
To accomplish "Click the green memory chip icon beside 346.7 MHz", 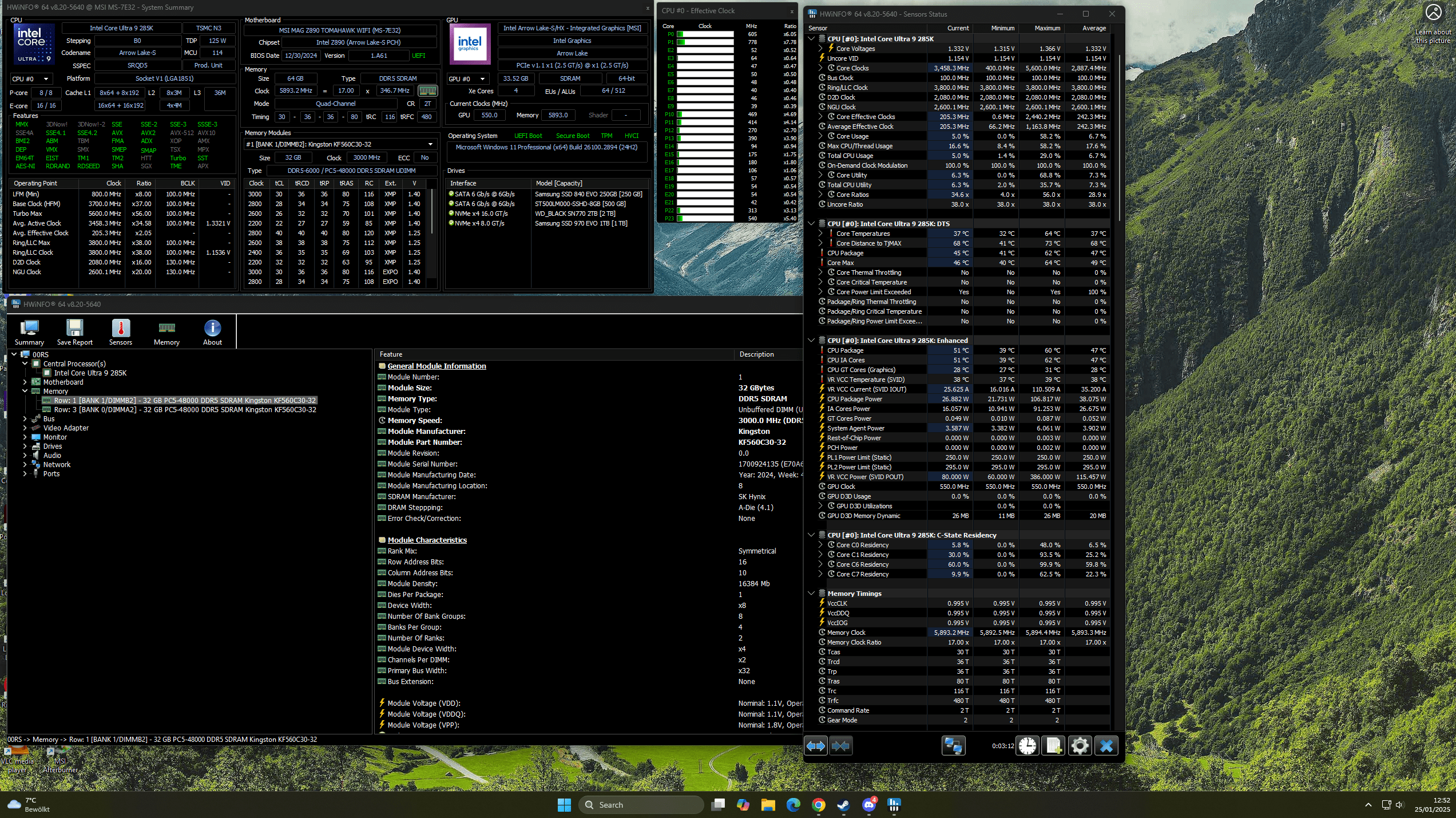I will [427, 90].
